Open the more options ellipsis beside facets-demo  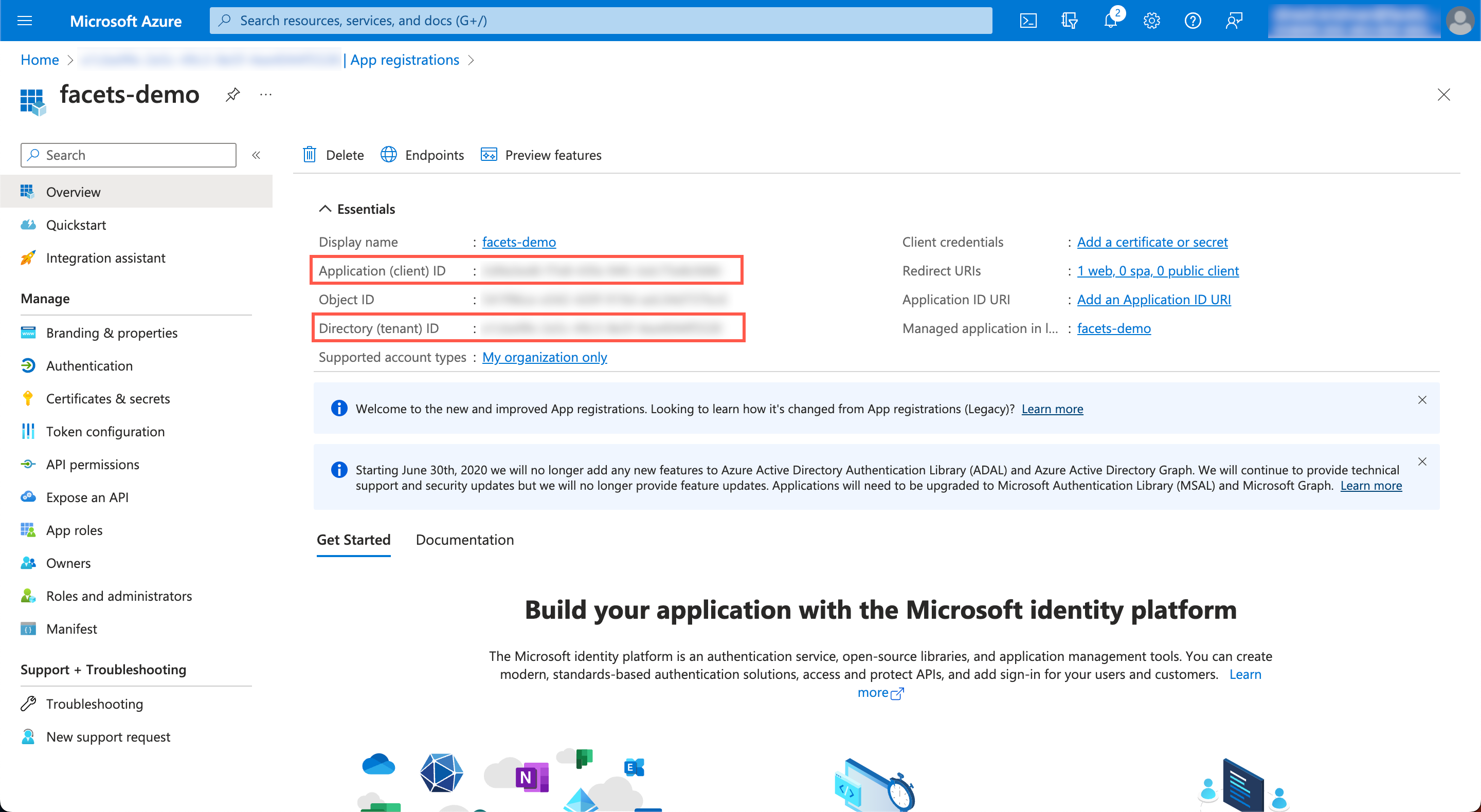(x=266, y=94)
